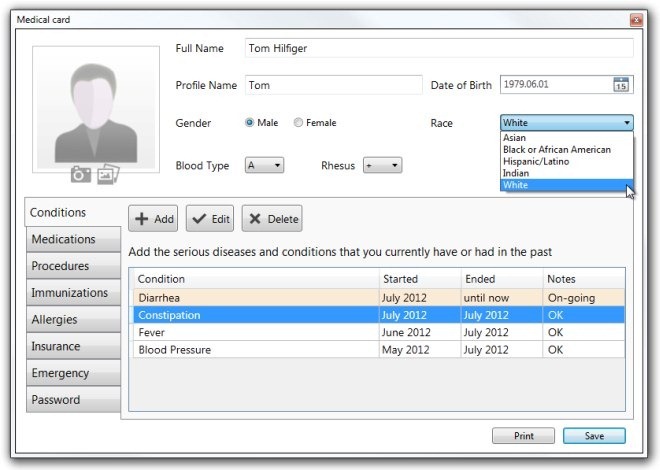Select the Female radio button
Screen dimensions: 660x470
click(298, 122)
